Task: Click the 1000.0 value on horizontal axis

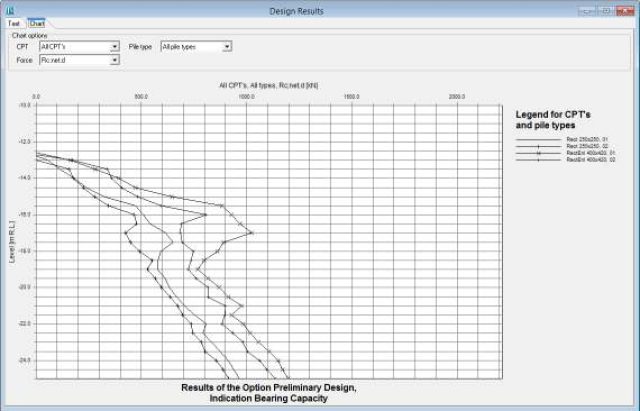Action: (x=246, y=97)
